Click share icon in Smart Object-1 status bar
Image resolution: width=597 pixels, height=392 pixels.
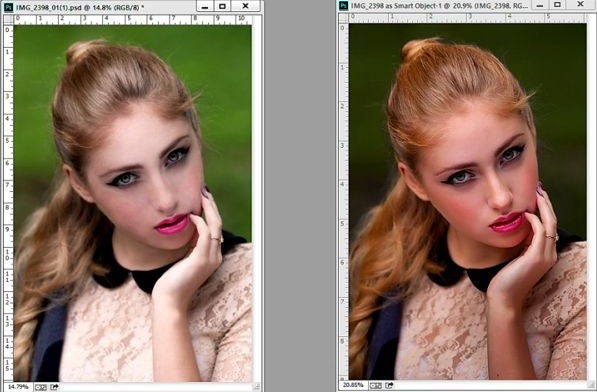point(389,386)
